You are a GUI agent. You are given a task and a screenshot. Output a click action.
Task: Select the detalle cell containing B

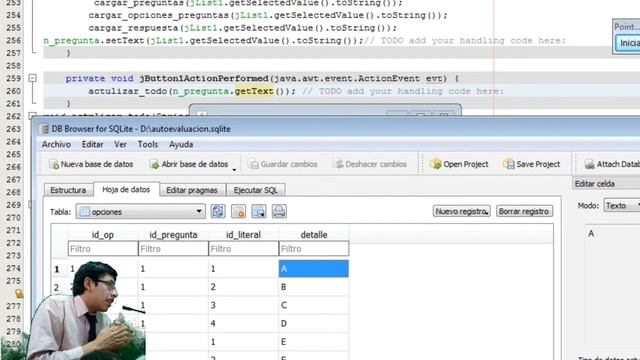coord(314,287)
